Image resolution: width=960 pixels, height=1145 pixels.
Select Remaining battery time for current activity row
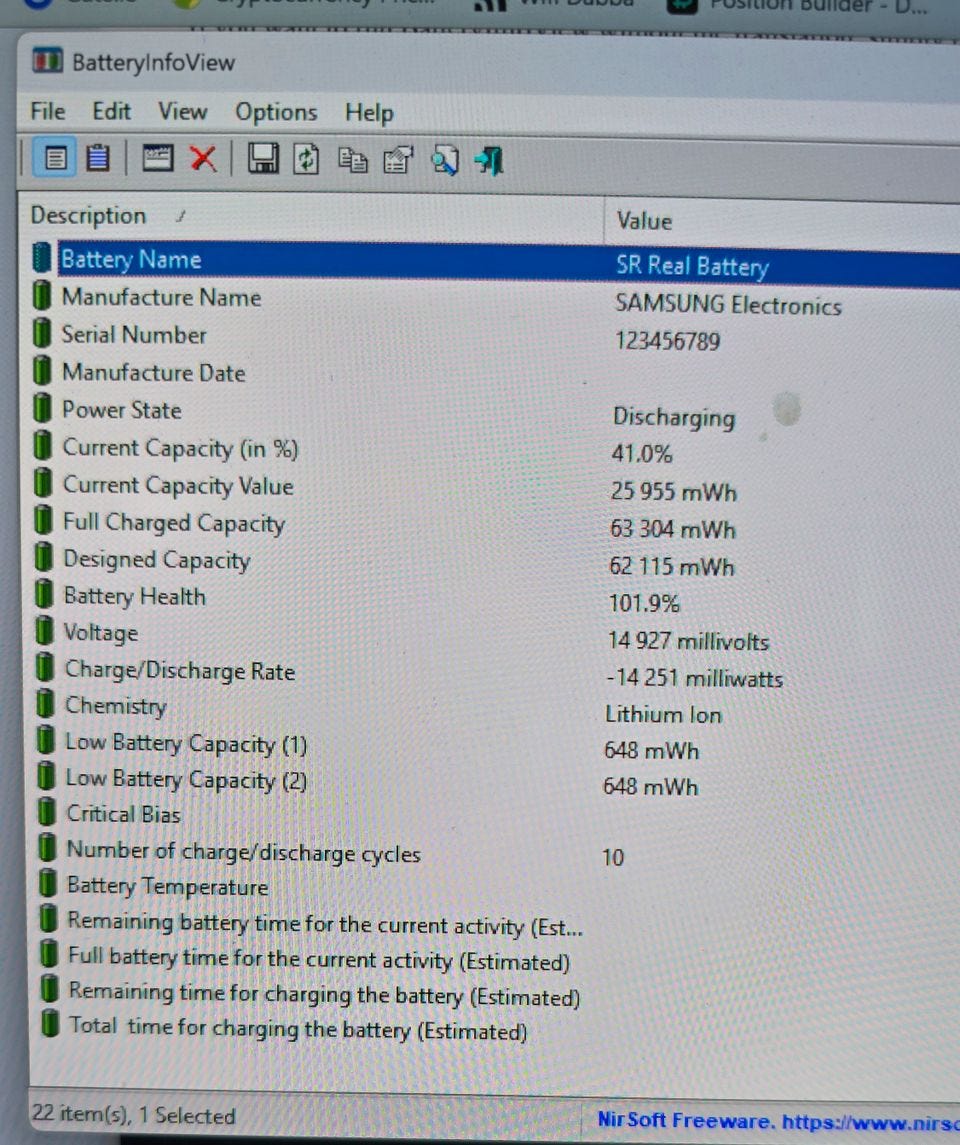326,924
